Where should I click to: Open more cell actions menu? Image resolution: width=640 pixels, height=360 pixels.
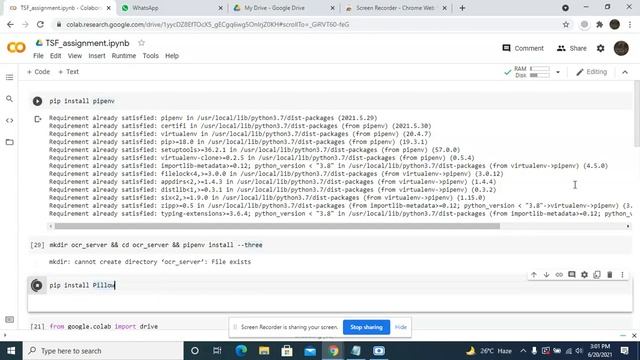pos(622,275)
